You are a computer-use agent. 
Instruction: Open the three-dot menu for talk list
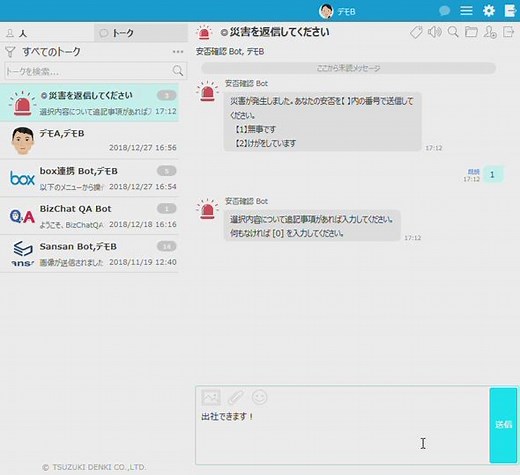pos(178,52)
